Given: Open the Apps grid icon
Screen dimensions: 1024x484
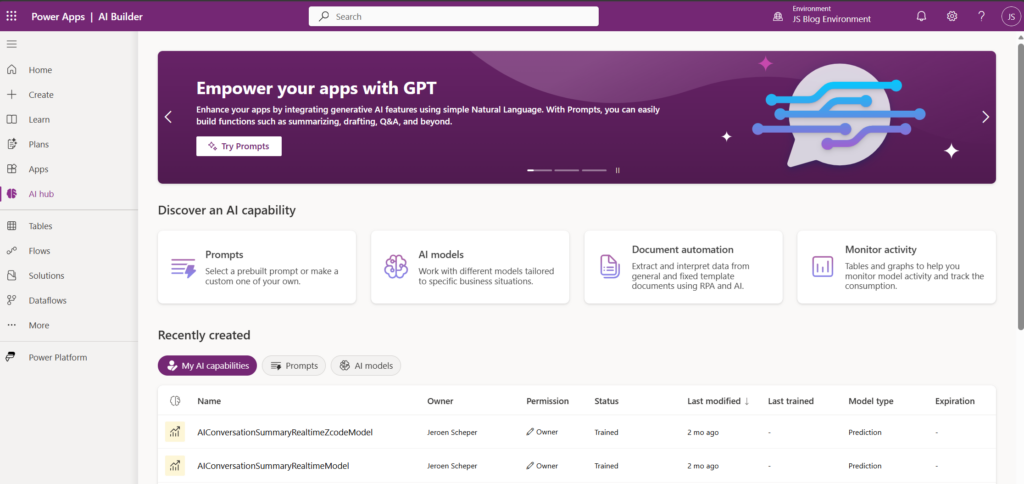Looking at the screenshot, I should [x=12, y=169].
